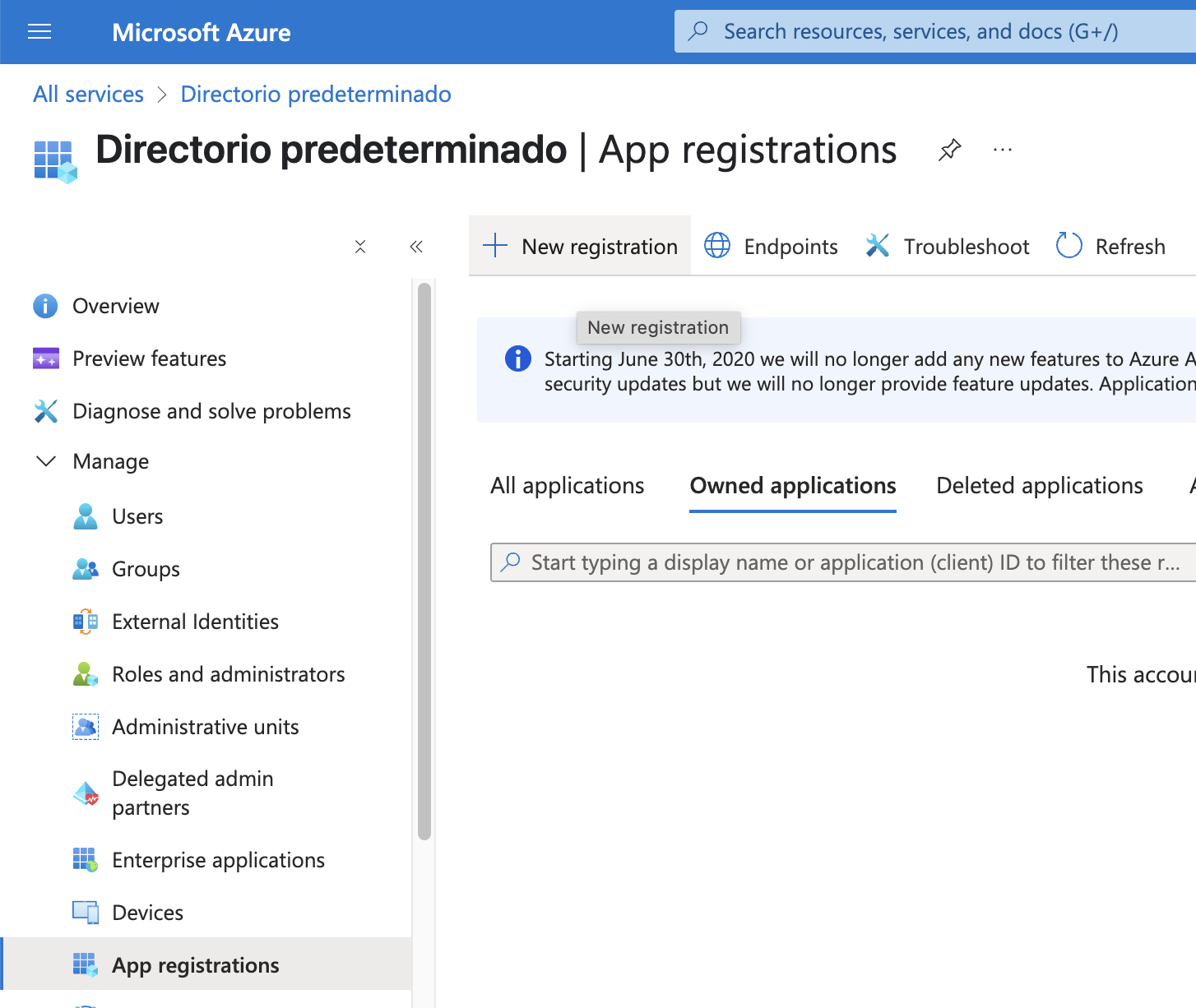The width and height of the screenshot is (1196, 1008).
Task: Open Directorio predeterminado breadcrumb link
Action: coord(316,94)
